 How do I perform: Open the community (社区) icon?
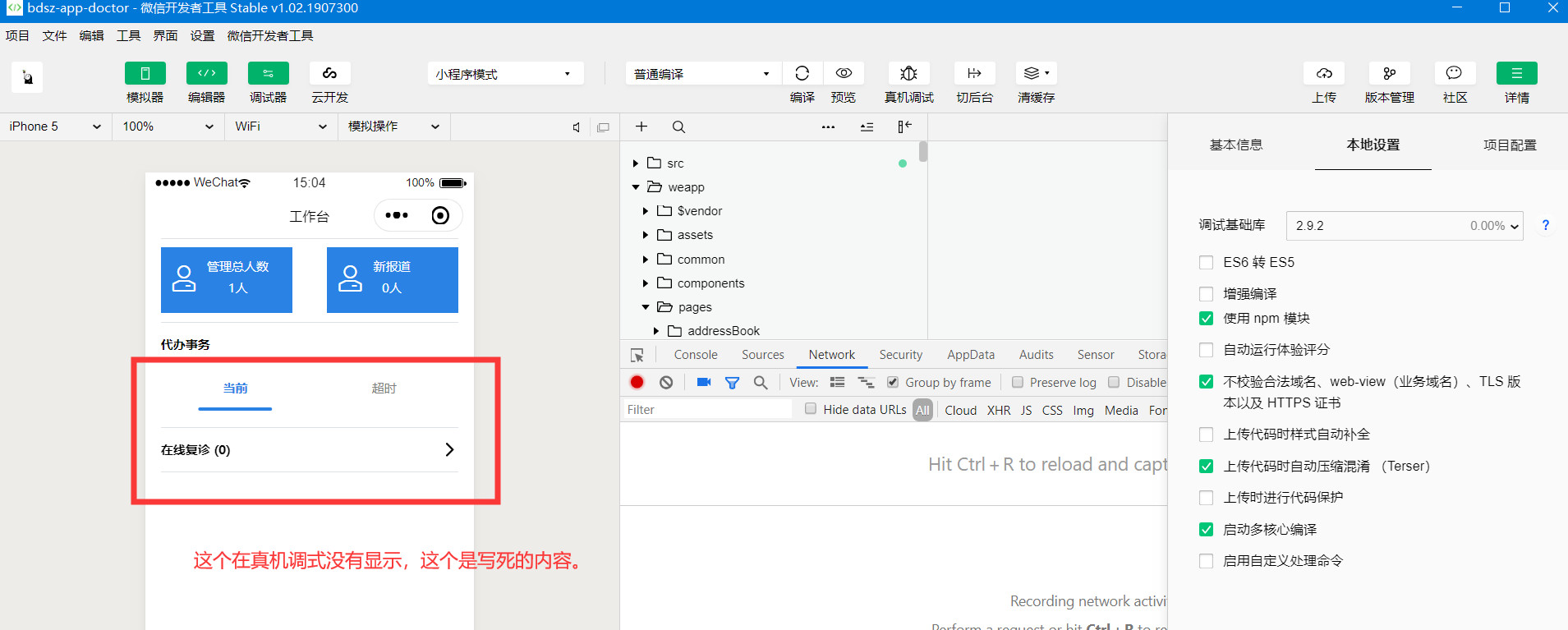pyautogui.click(x=1455, y=73)
